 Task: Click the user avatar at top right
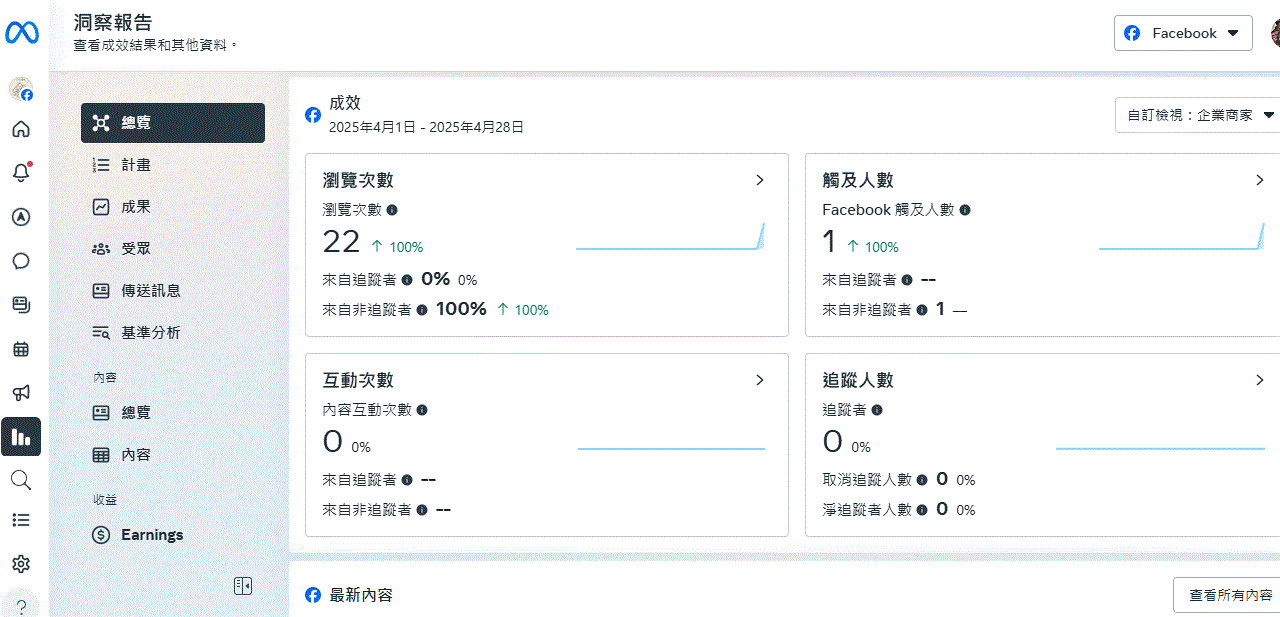click(1275, 33)
